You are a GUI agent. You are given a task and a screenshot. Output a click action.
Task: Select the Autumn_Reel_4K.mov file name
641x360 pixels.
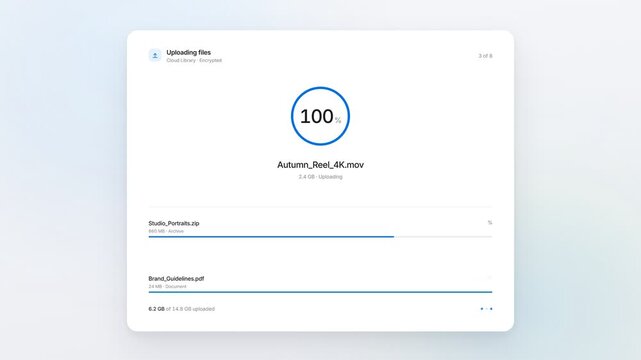pyautogui.click(x=320, y=165)
